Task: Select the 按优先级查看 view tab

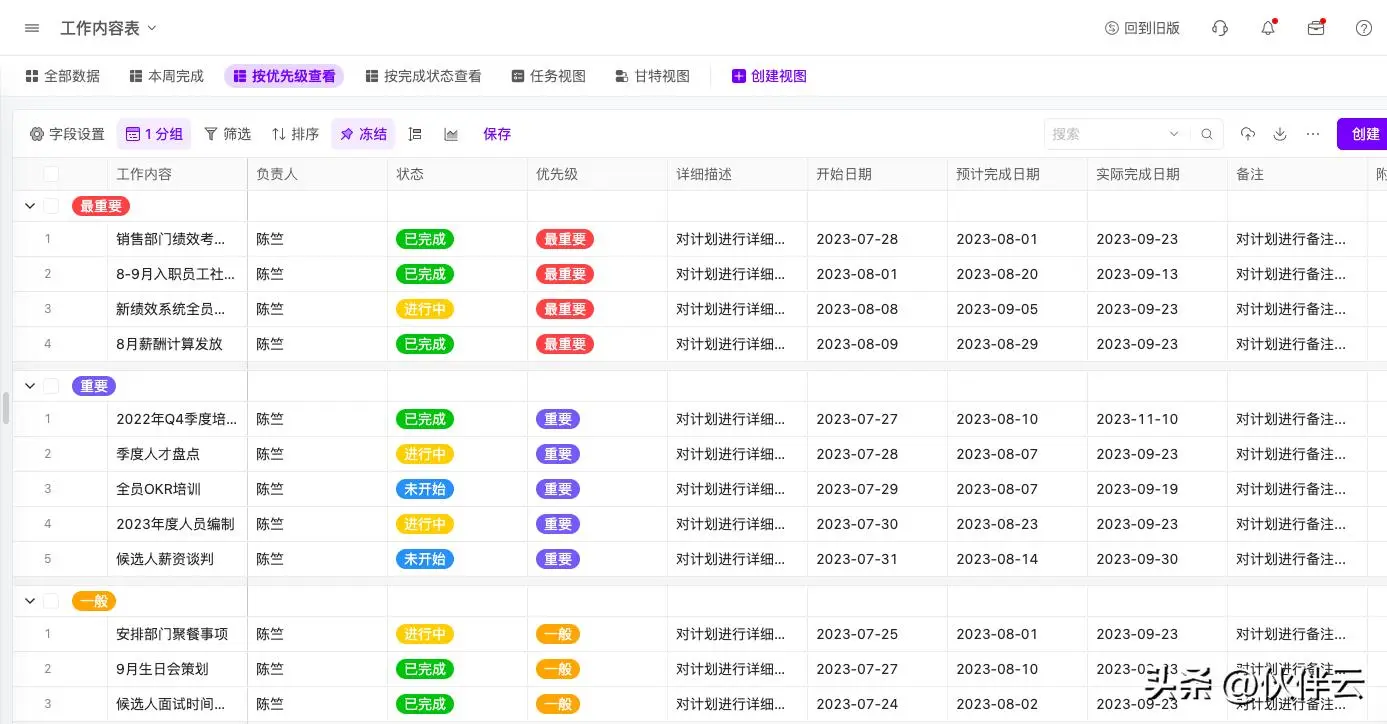Action: click(x=284, y=76)
